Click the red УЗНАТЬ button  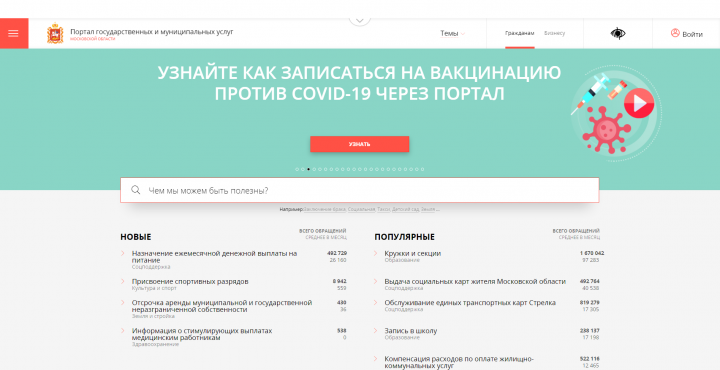pyautogui.click(x=360, y=144)
